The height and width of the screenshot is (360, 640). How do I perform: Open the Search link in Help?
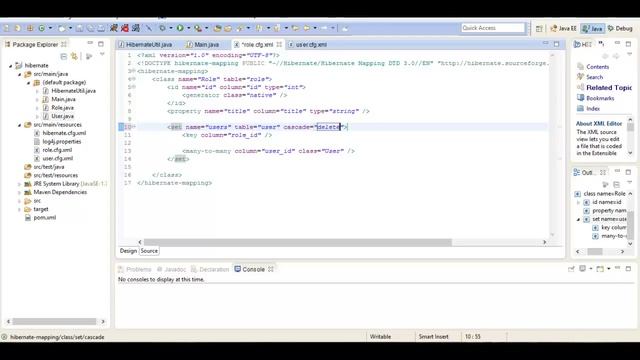[594, 77]
